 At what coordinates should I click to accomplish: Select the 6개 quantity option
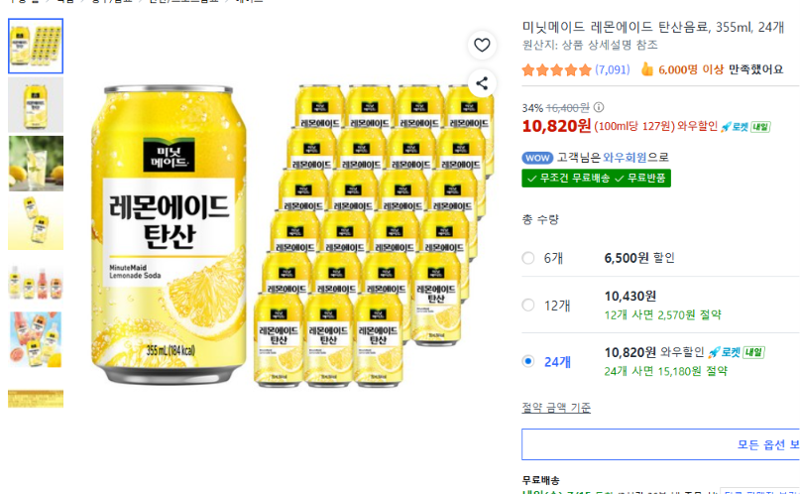pos(528,258)
